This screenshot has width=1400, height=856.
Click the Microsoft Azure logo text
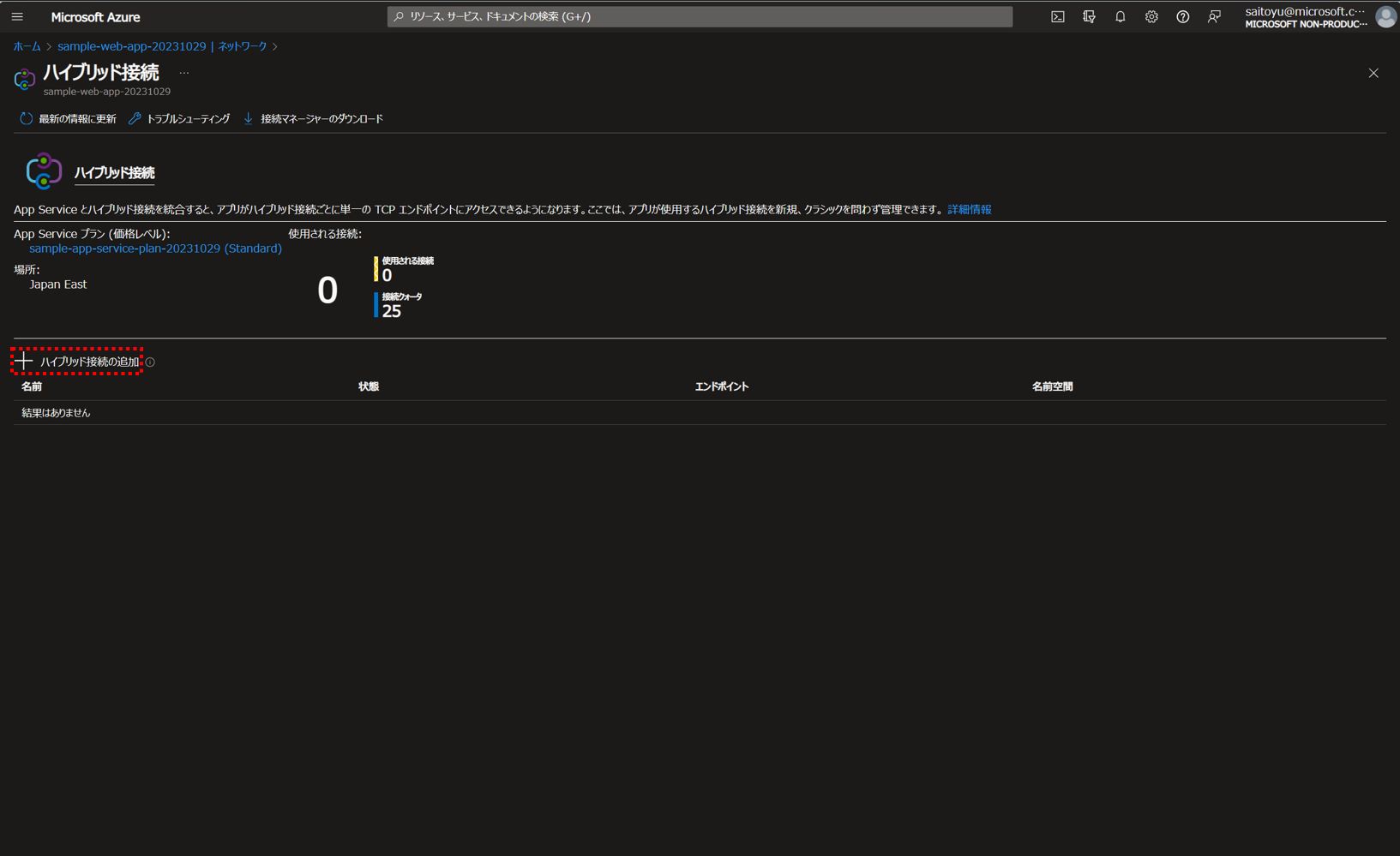pyautogui.click(x=95, y=17)
